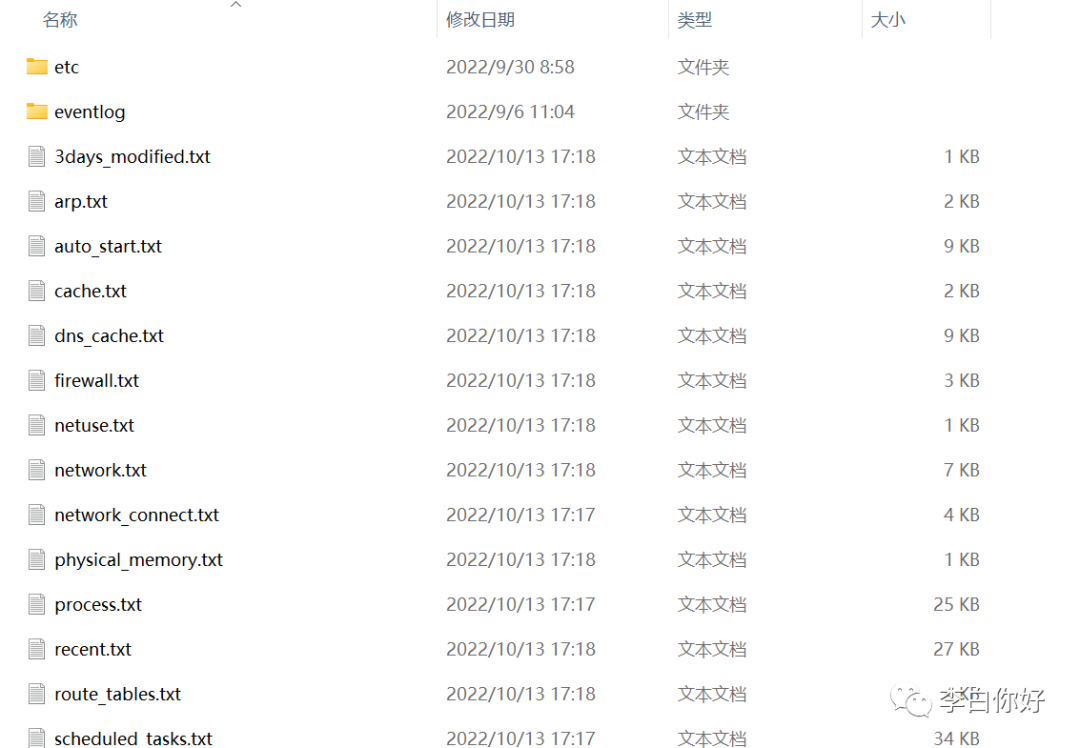Click the arp.txt file icon
This screenshot has height=748, width=1080.
(x=37, y=201)
